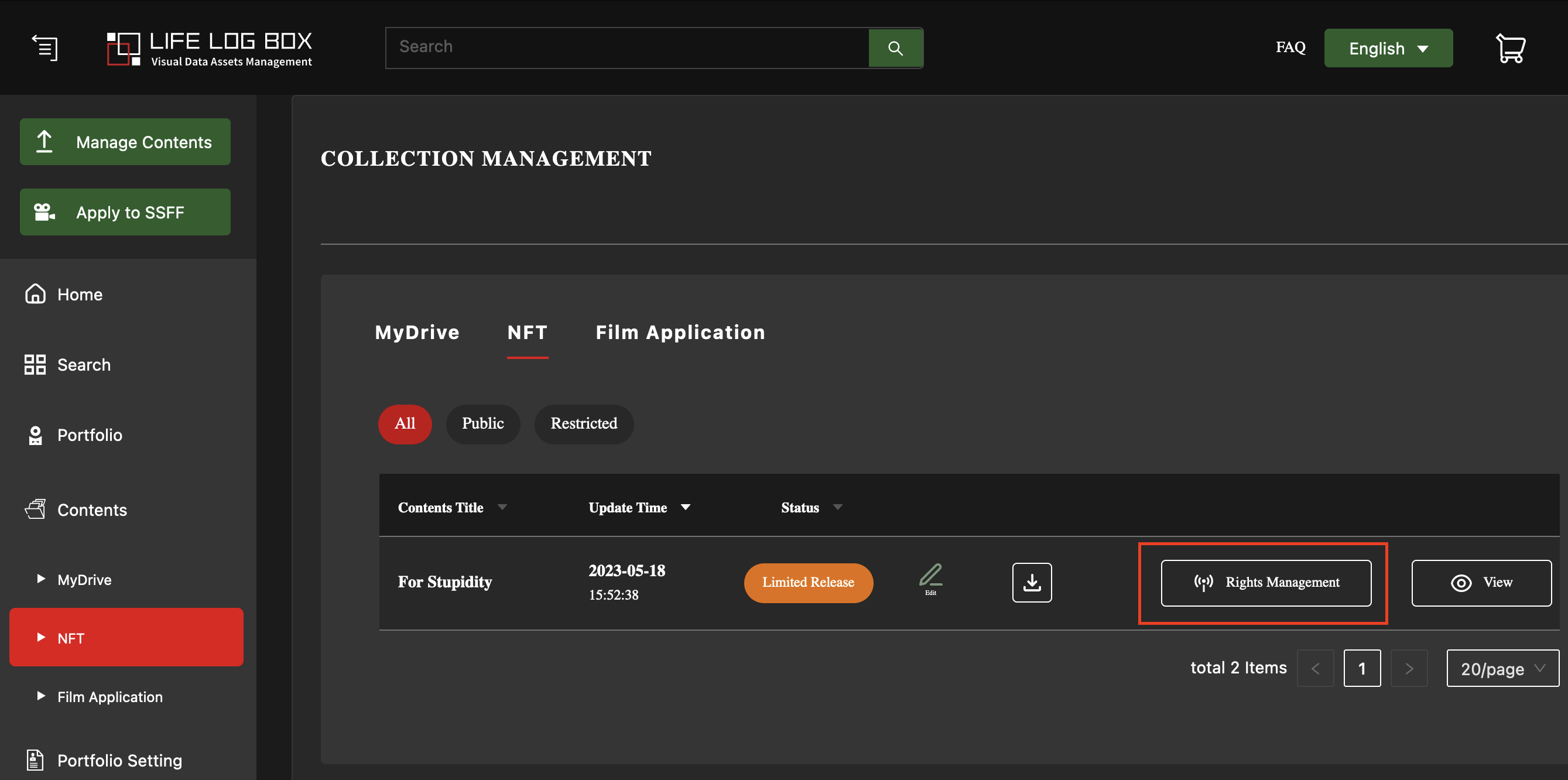This screenshot has width=1568, height=780.
Task: Select NFT in the sidebar tree
Action: pyautogui.click(x=126, y=637)
